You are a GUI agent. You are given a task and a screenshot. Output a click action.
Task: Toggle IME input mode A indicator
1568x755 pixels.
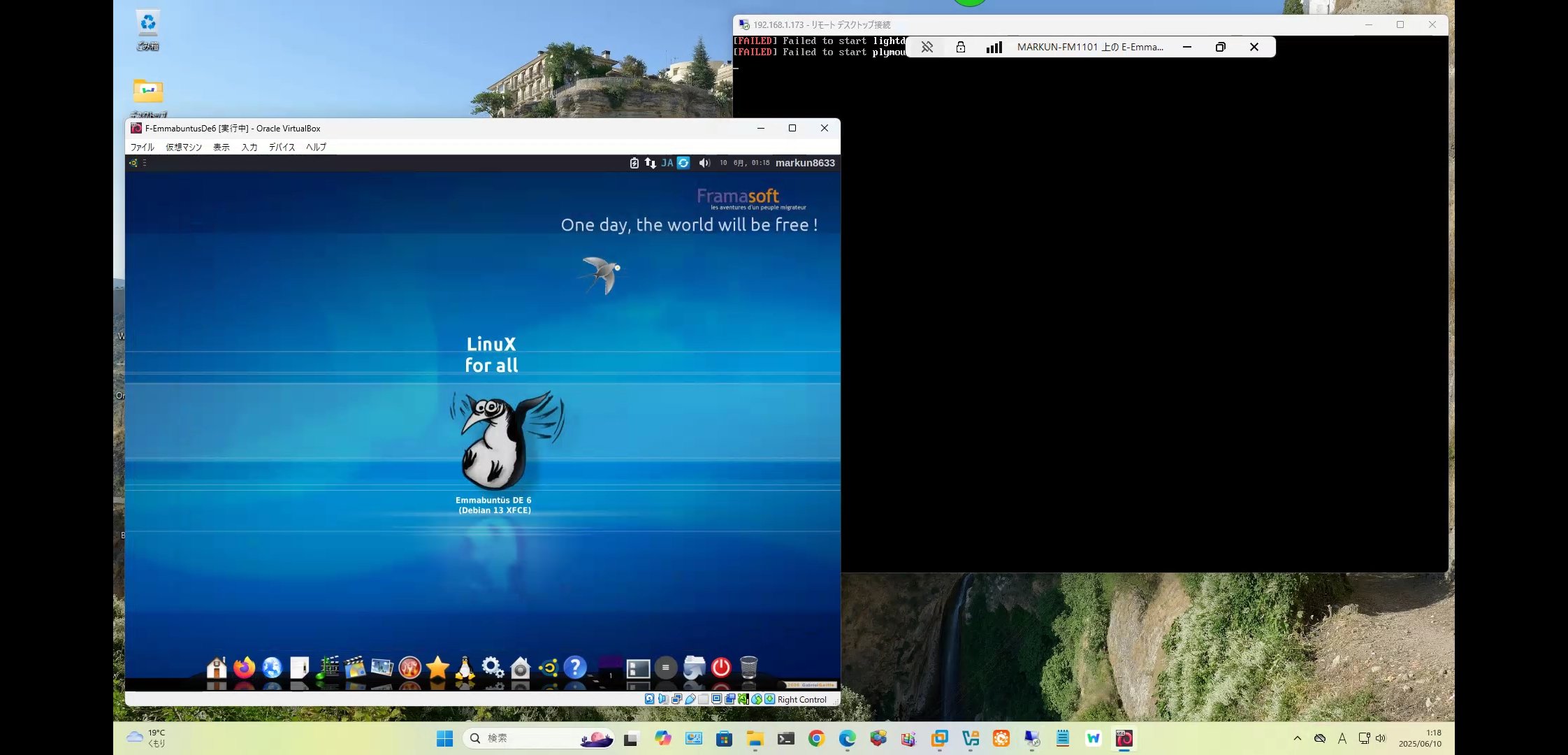(x=1342, y=738)
